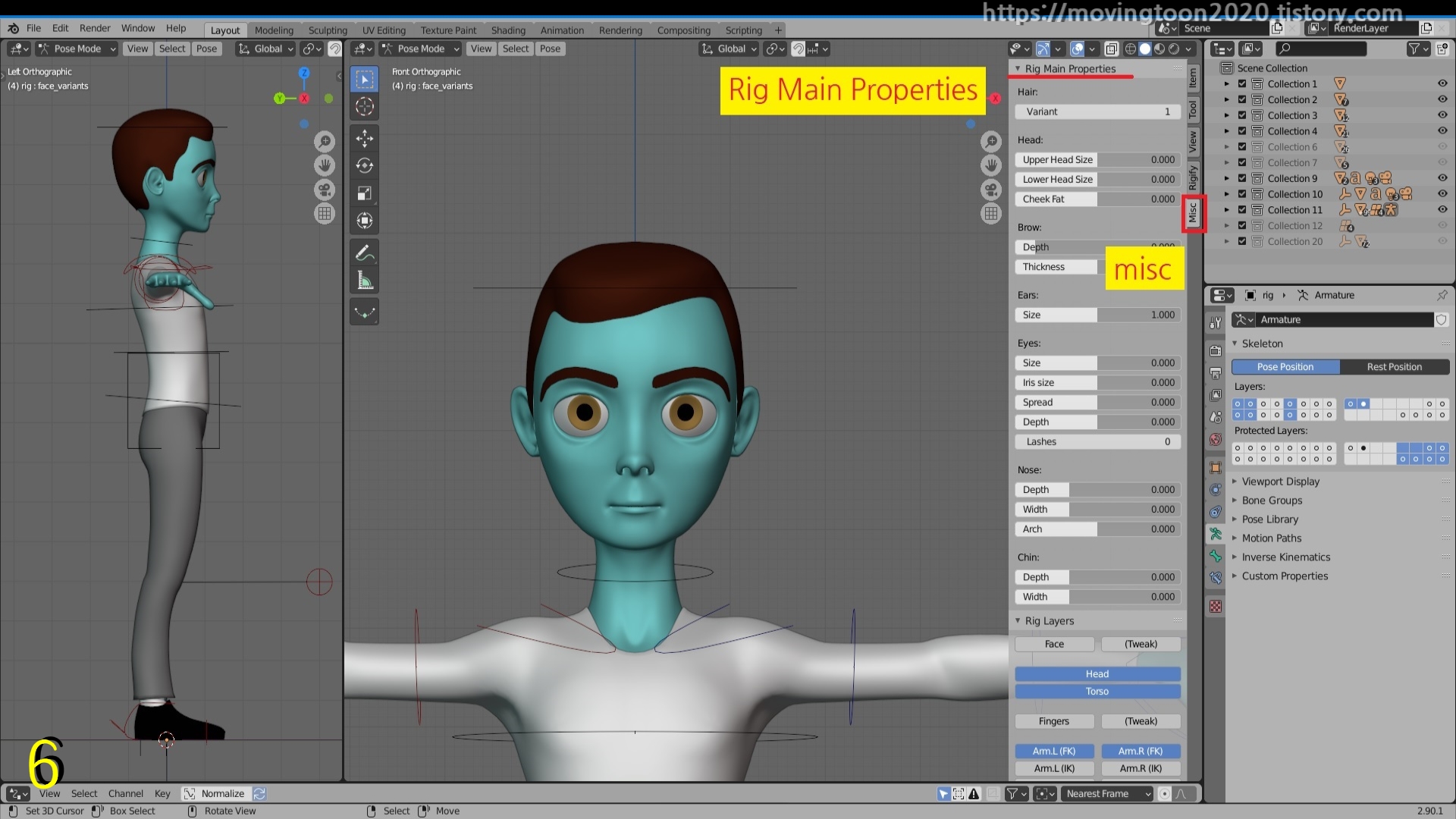Uncheck Collection 9 checkbox
The width and height of the screenshot is (1456, 819).
coord(1242,178)
